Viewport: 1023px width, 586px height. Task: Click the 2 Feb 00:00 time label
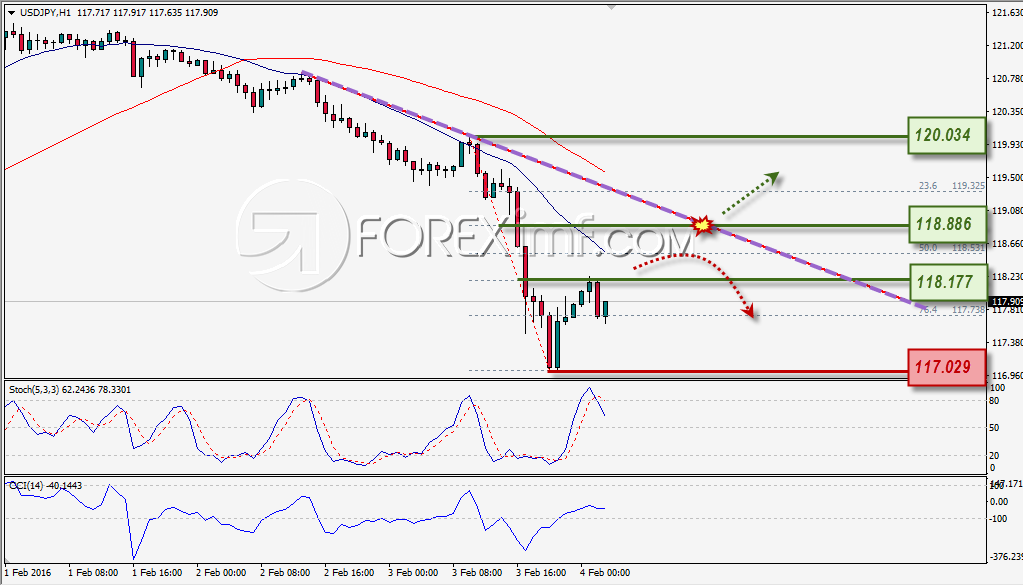point(221,573)
